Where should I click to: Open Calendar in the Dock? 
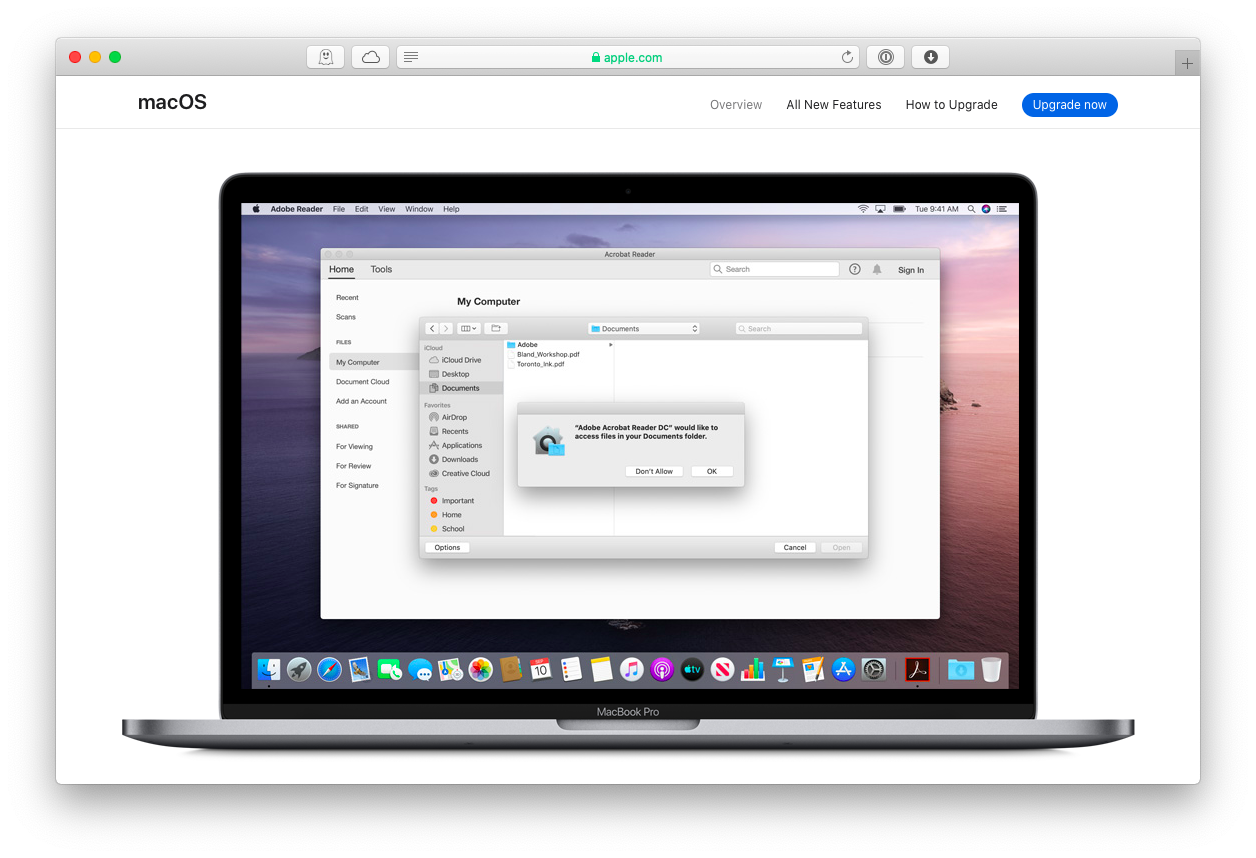pyautogui.click(x=541, y=669)
